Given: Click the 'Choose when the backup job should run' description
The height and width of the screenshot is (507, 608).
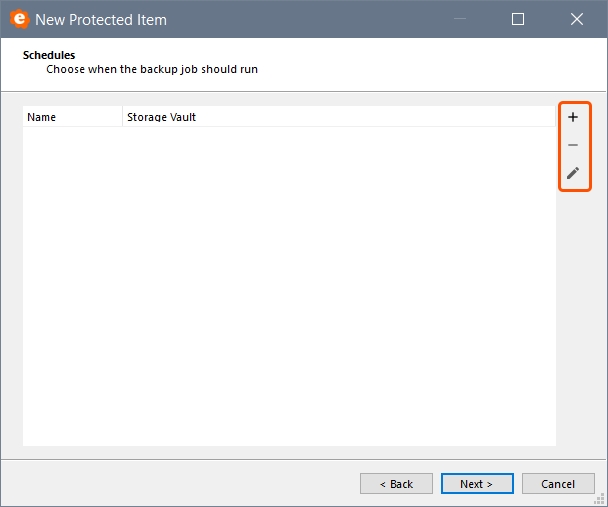Looking at the screenshot, I should point(152,69).
